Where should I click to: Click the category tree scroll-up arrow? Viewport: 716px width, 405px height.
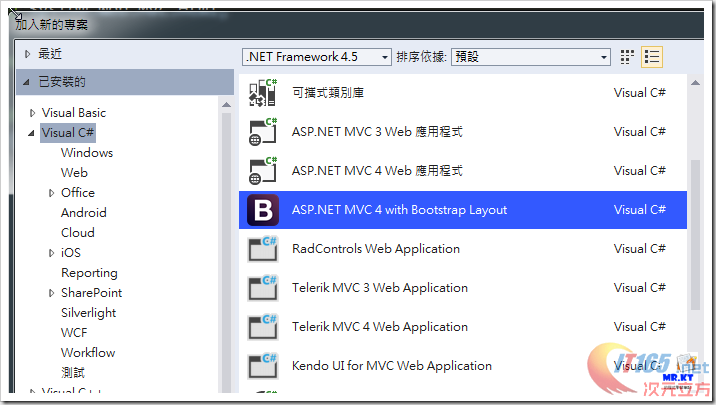pos(226,105)
